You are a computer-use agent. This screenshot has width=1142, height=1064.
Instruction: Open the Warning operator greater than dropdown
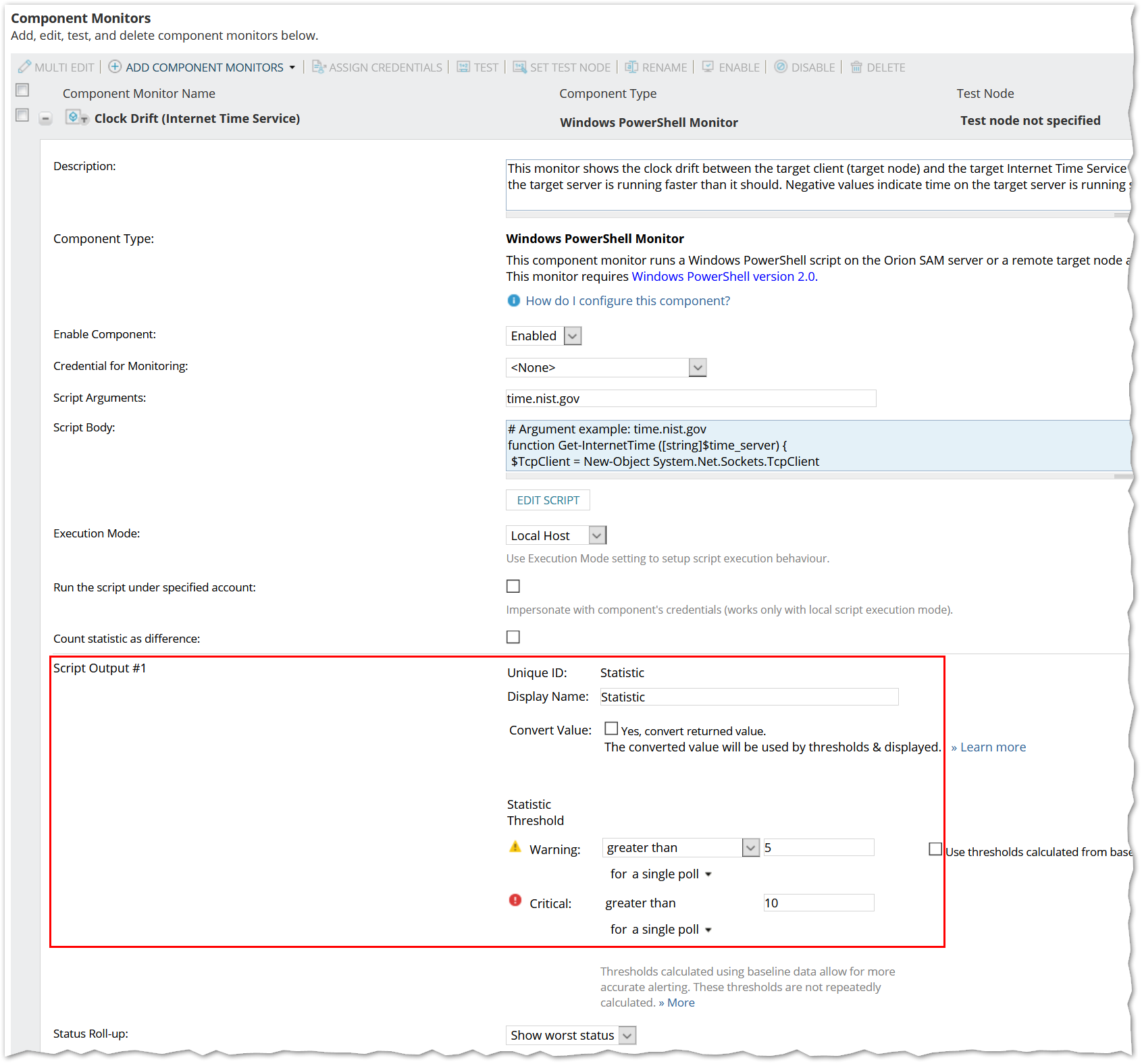[751, 847]
